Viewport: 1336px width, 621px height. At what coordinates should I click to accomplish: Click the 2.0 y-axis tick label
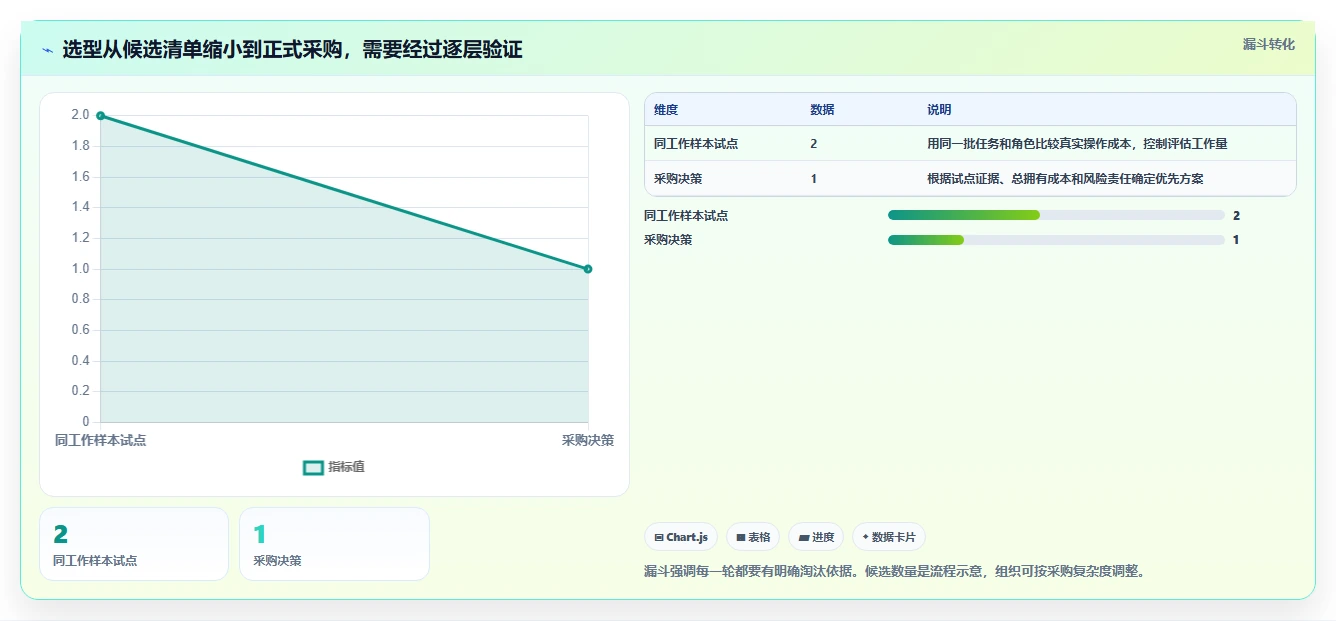click(x=80, y=115)
